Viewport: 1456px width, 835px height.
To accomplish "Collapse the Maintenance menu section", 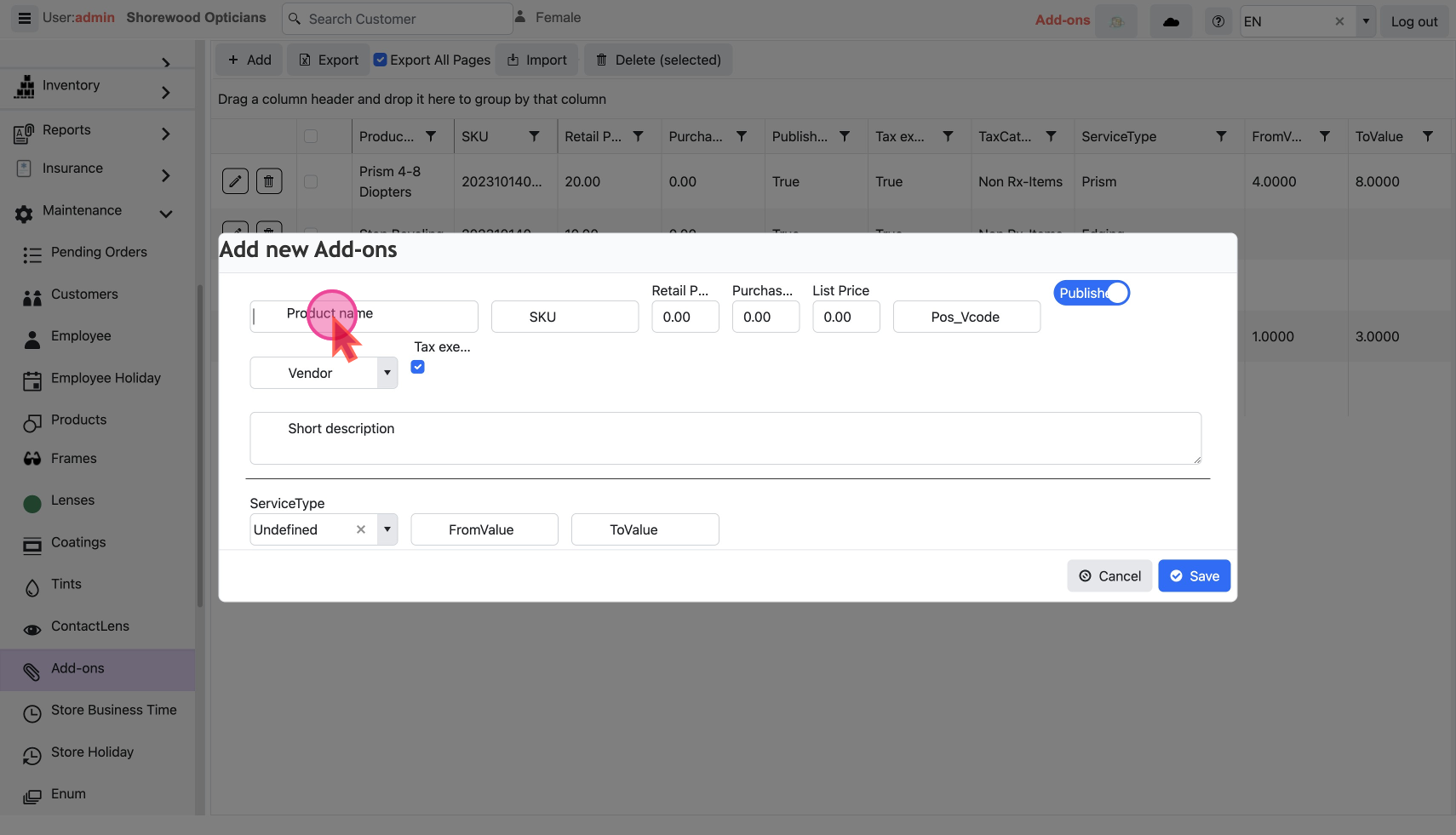I will click(166, 213).
